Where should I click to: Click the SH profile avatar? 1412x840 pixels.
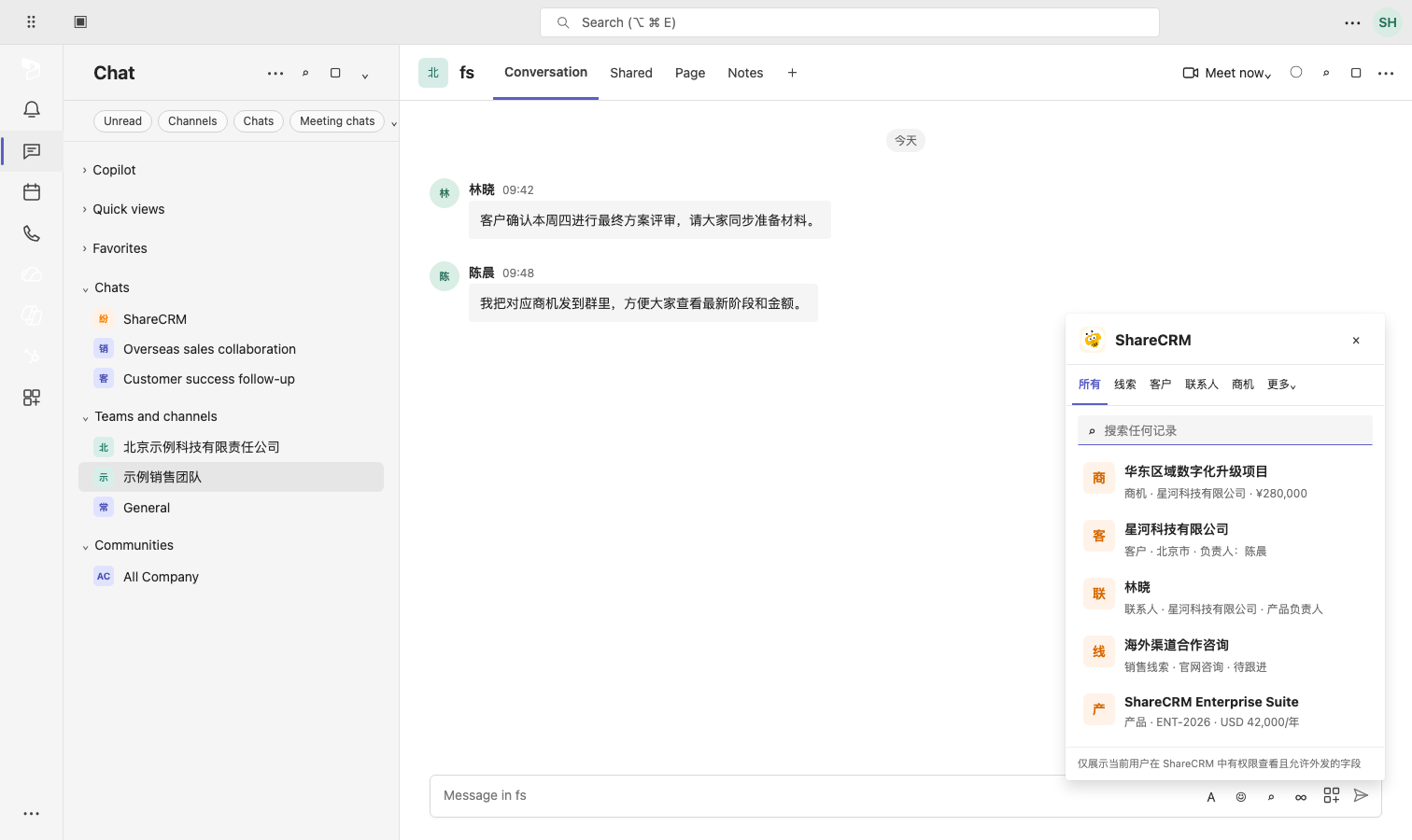1388,22
